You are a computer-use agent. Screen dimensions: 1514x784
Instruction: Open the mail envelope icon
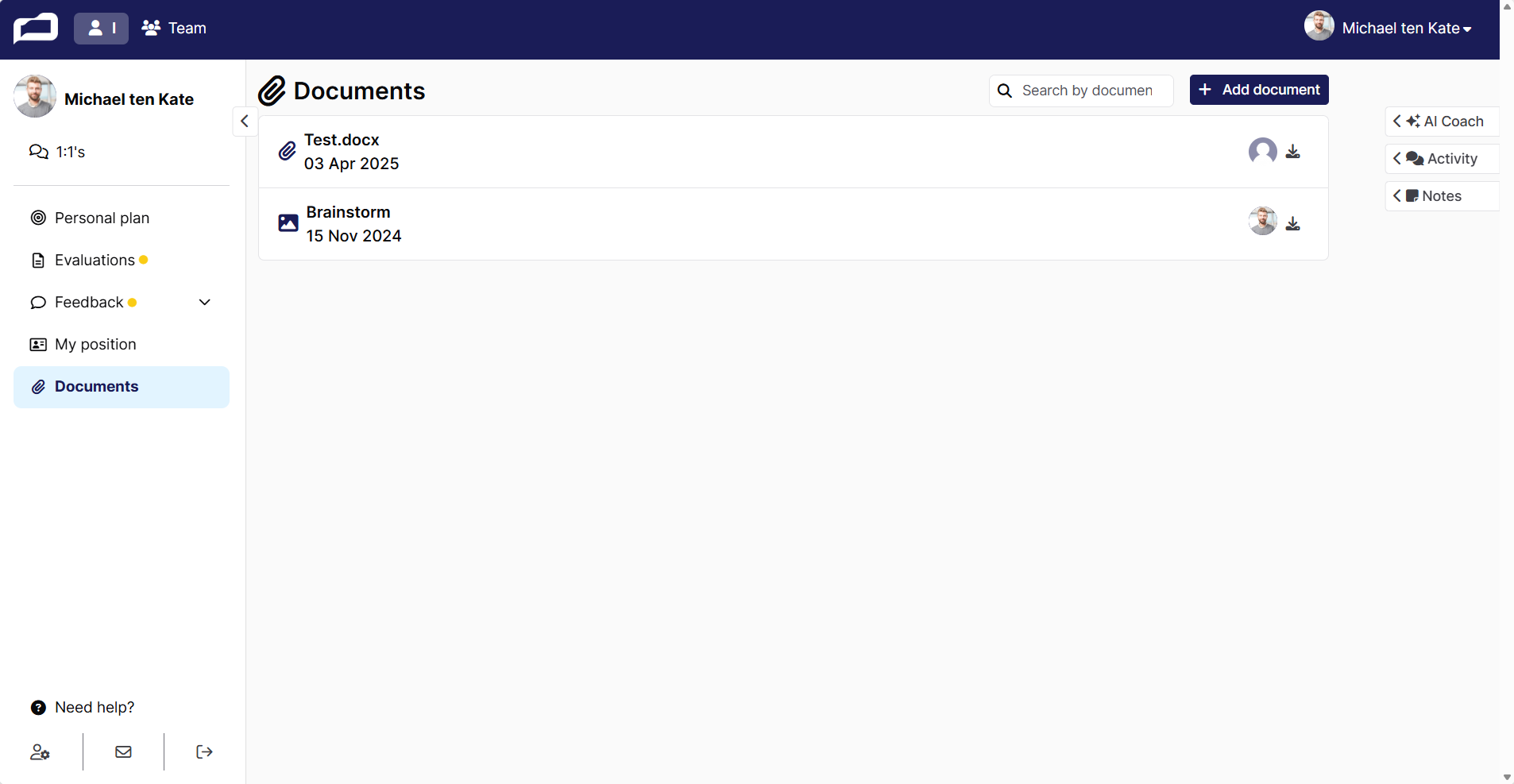[x=123, y=751]
